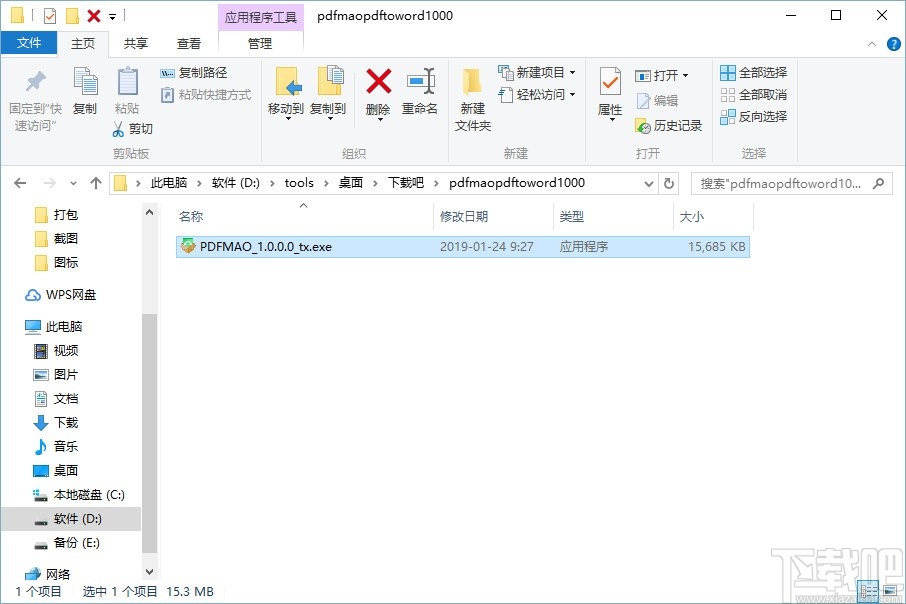The height and width of the screenshot is (604, 906).
Task: Select WPS网盘 in navigation pane
Action: [60, 295]
